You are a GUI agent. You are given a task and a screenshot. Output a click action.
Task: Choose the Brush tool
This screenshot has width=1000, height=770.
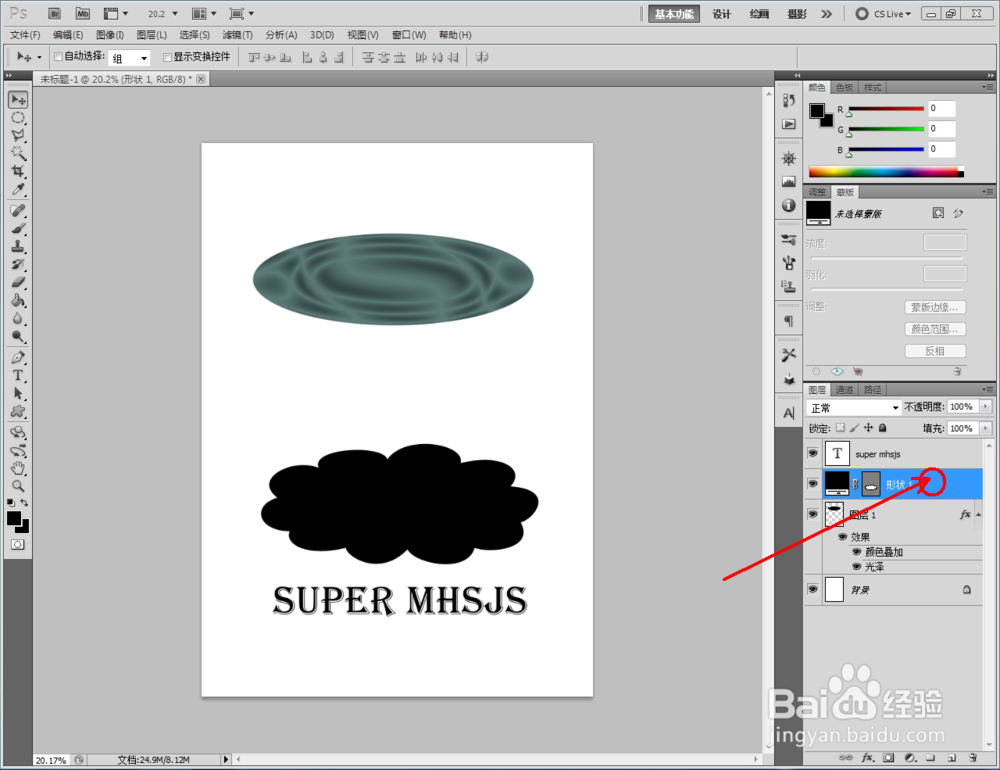click(x=18, y=228)
